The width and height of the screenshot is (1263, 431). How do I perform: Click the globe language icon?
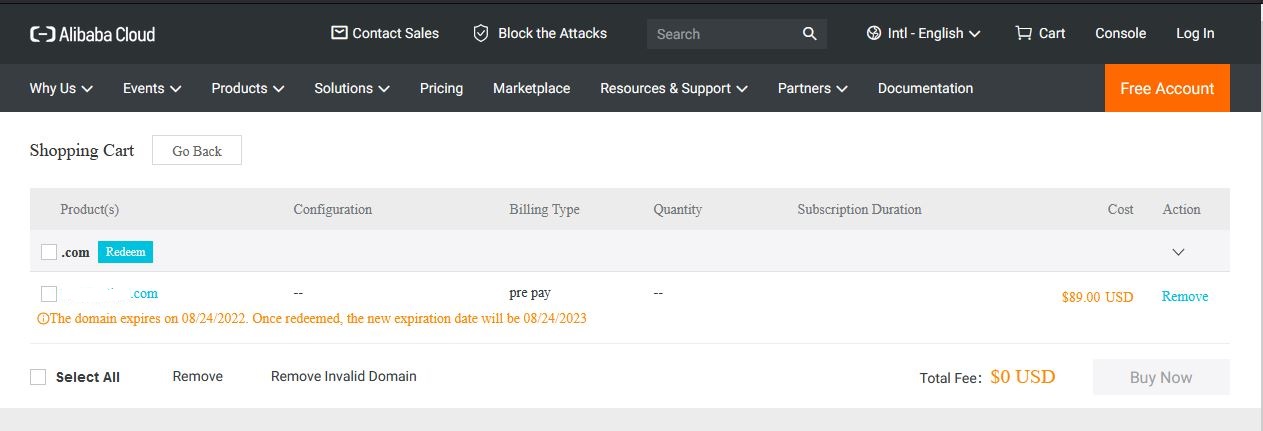pyautogui.click(x=874, y=33)
